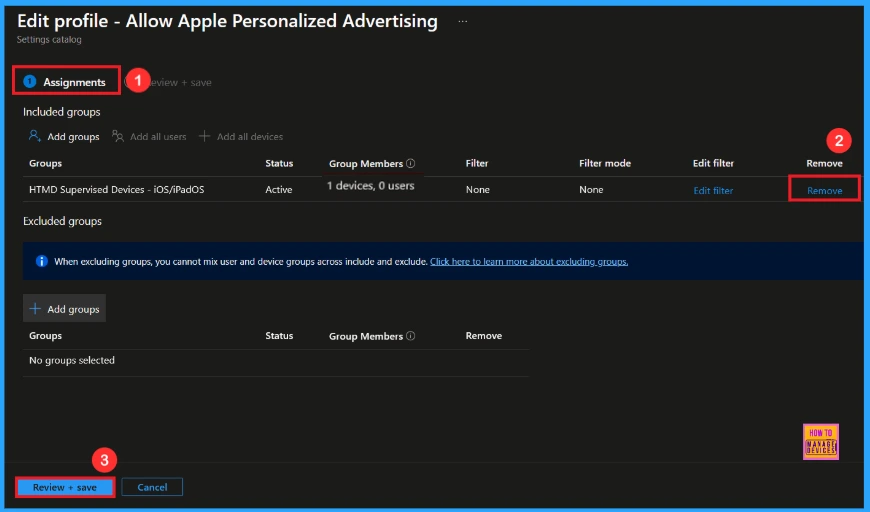
Task: Click the Active status cell
Action: [279, 190]
